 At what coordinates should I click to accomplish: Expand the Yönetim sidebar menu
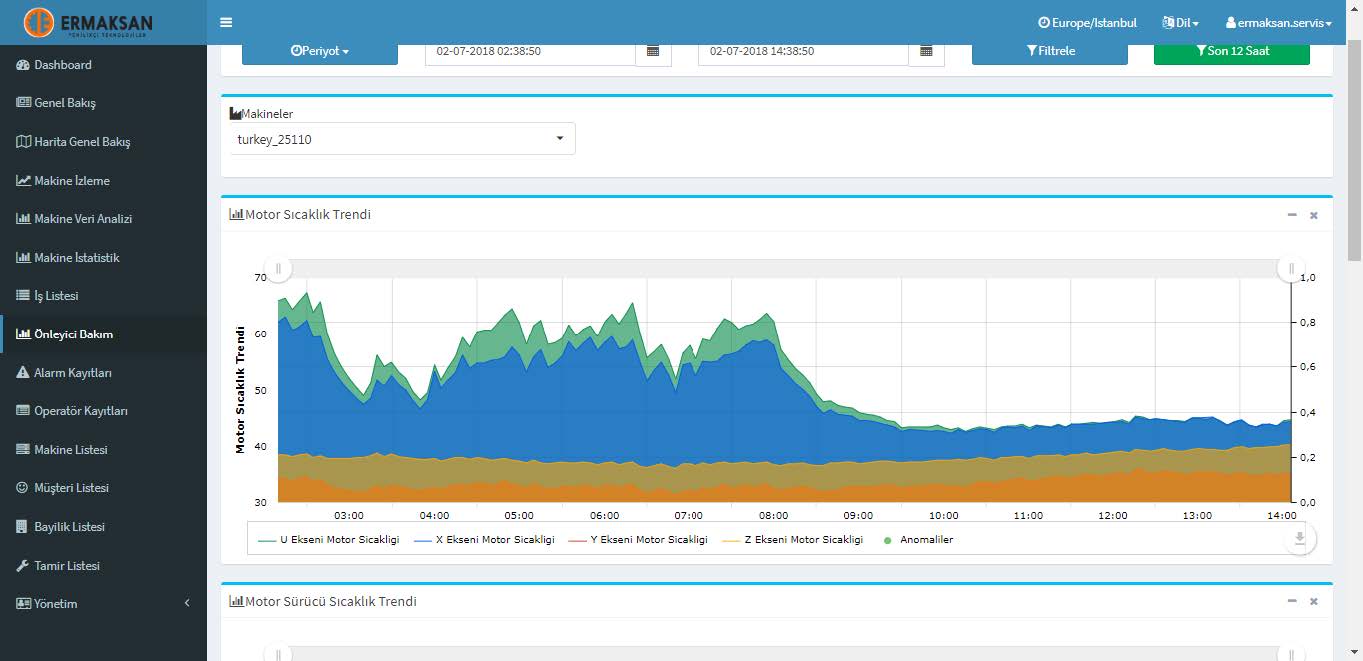[x=103, y=604]
